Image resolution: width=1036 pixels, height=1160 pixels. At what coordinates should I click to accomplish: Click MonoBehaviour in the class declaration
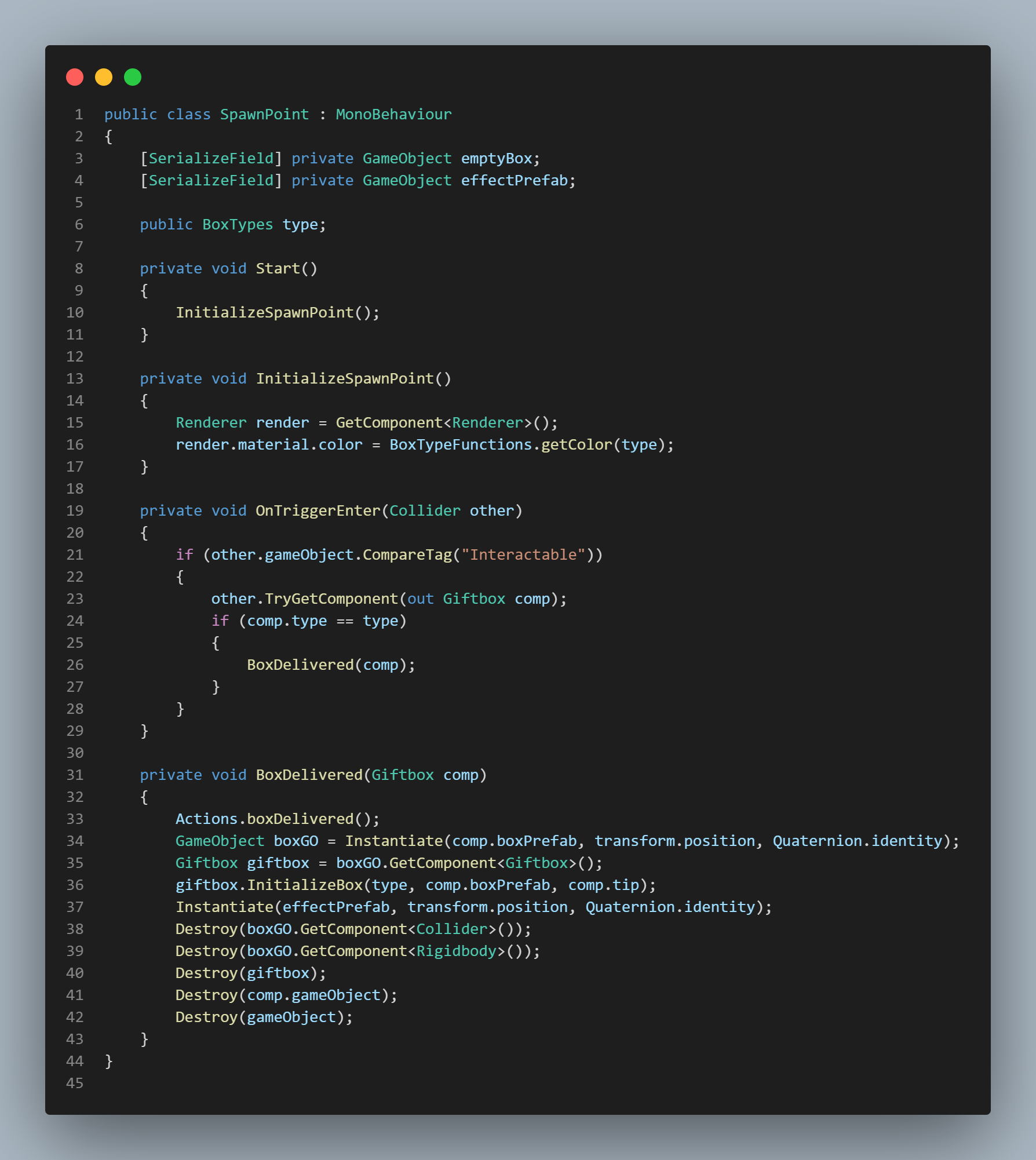click(393, 114)
